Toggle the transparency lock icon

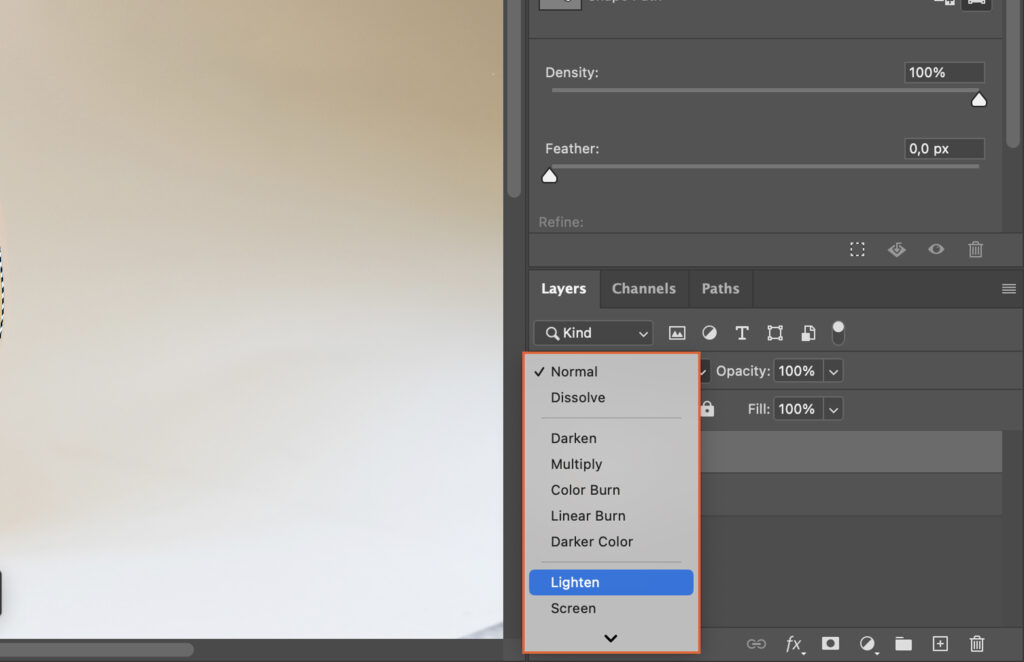coord(707,408)
